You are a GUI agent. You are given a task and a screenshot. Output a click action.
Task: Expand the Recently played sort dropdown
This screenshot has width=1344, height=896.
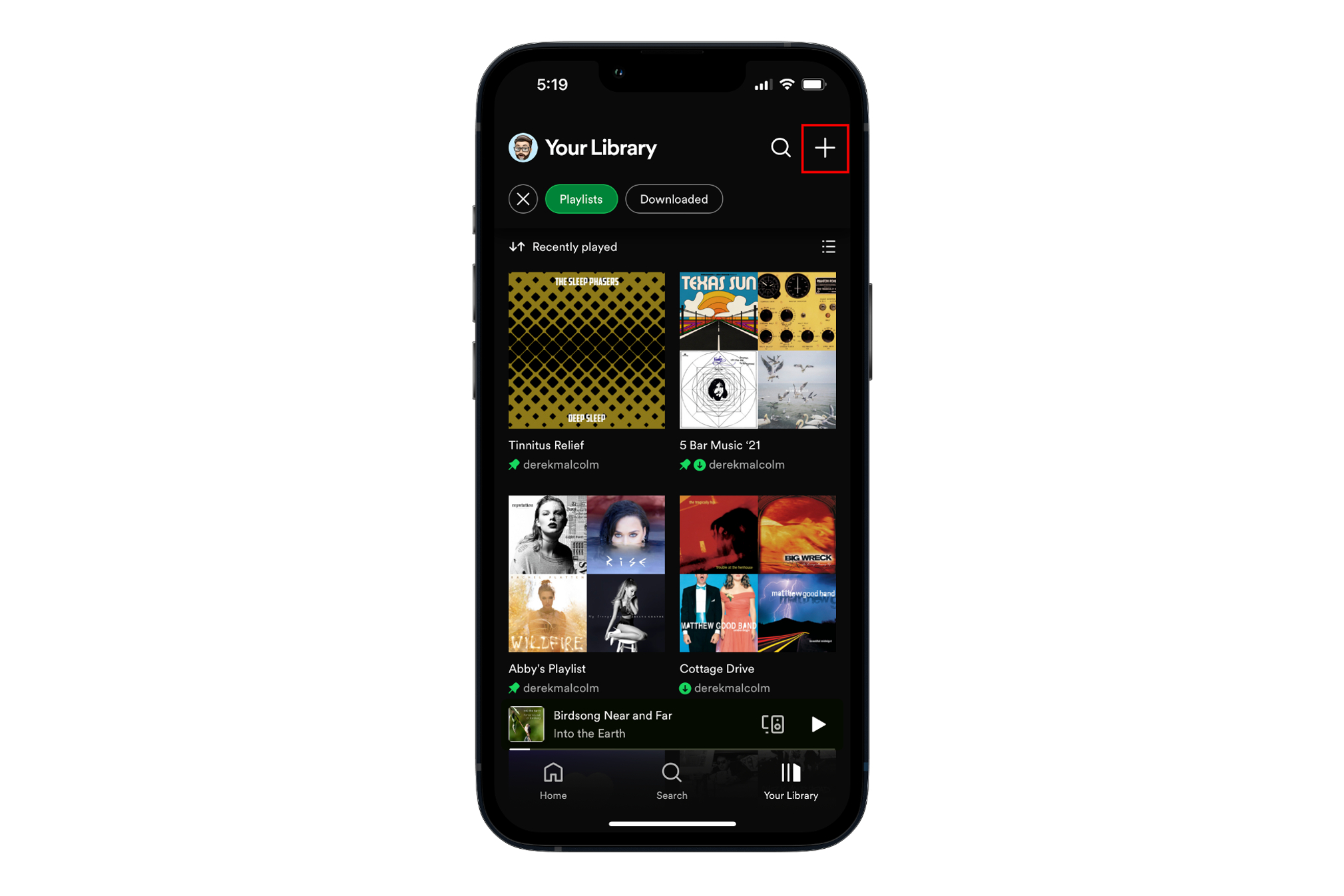click(563, 246)
